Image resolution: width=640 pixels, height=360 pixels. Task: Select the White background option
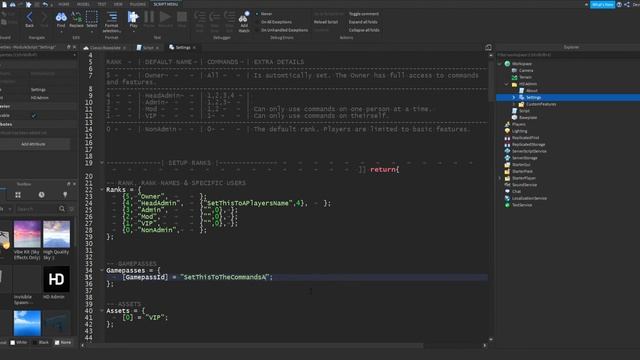pyautogui.click(x=19, y=342)
